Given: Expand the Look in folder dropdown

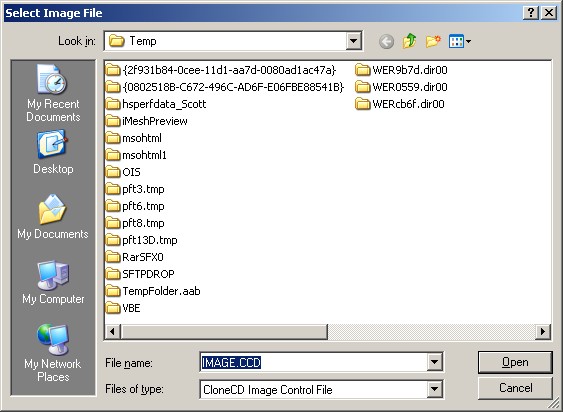Looking at the screenshot, I should click(x=353, y=41).
